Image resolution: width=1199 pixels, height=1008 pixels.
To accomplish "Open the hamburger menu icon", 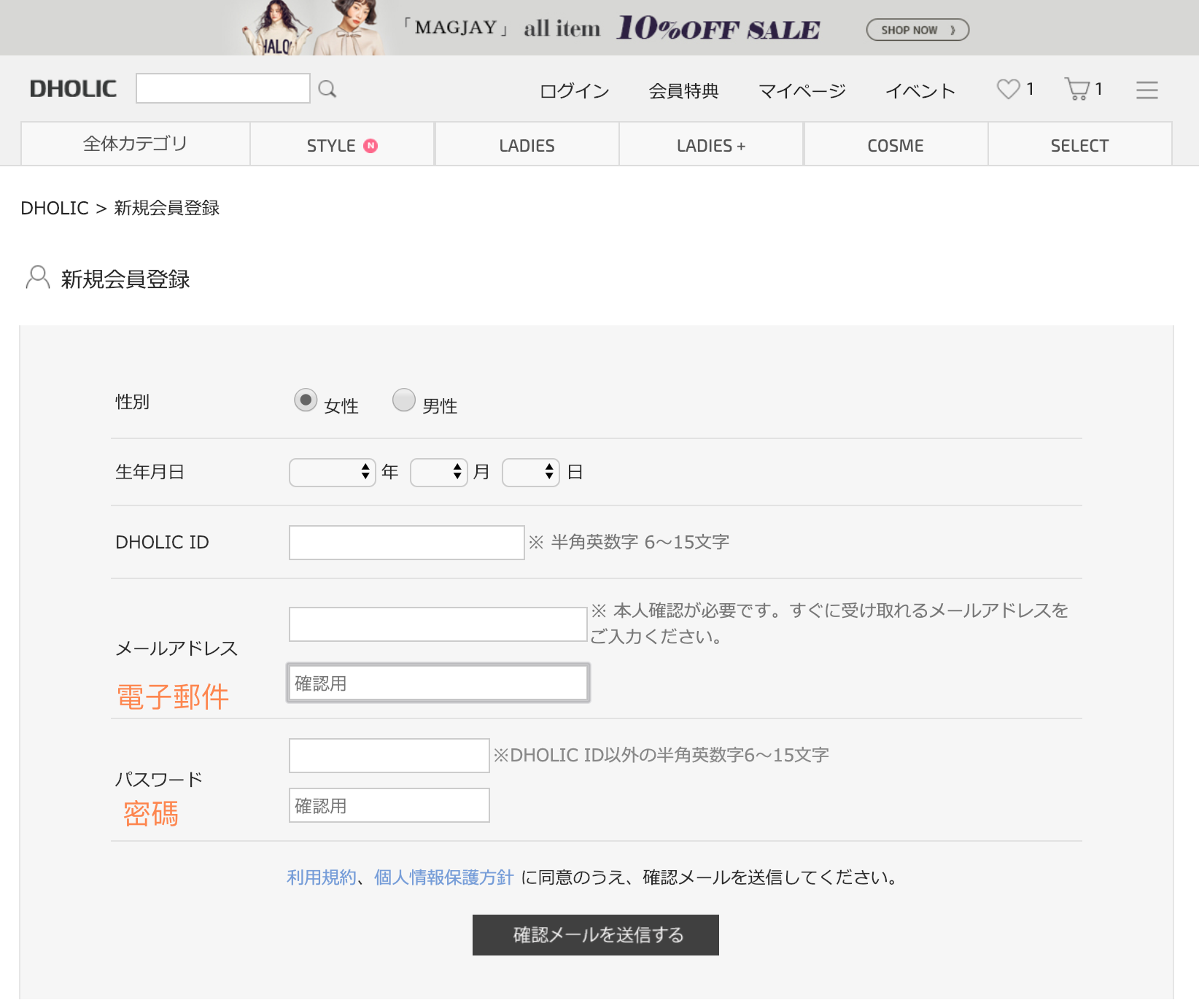I will 1146,90.
